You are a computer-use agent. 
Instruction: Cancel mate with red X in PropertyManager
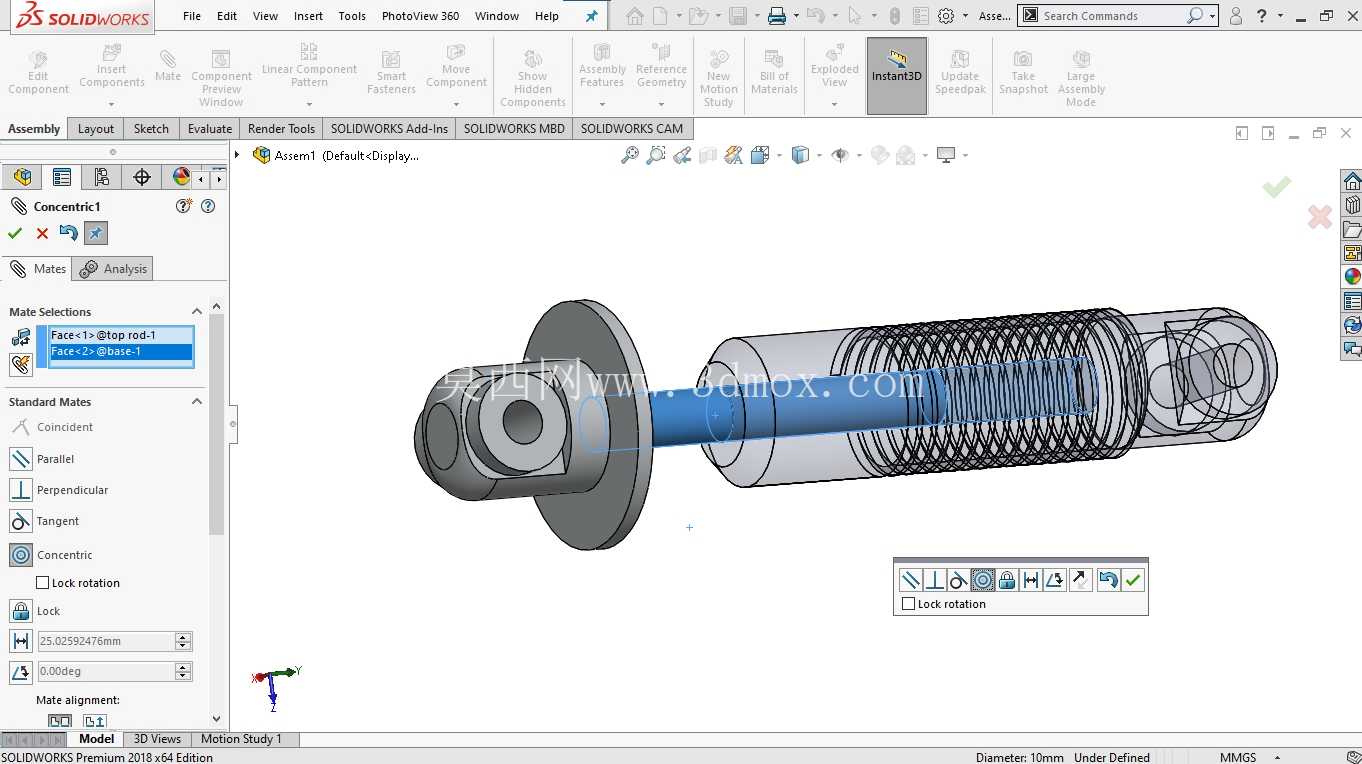point(42,233)
